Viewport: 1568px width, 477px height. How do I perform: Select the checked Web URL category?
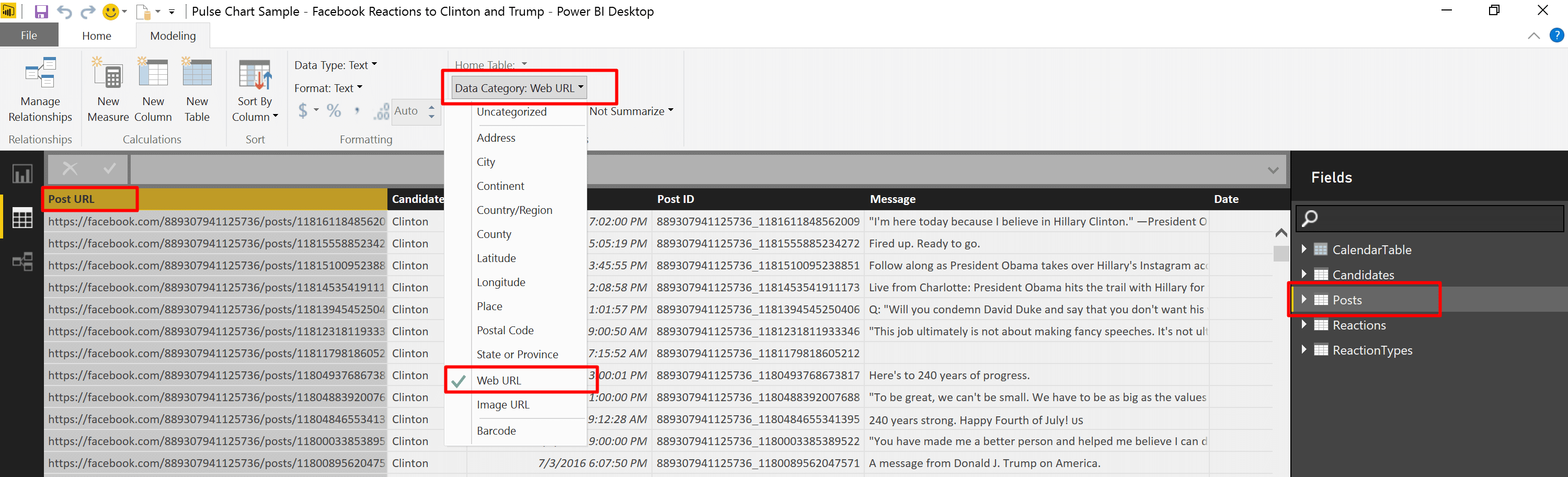[x=516, y=381]
